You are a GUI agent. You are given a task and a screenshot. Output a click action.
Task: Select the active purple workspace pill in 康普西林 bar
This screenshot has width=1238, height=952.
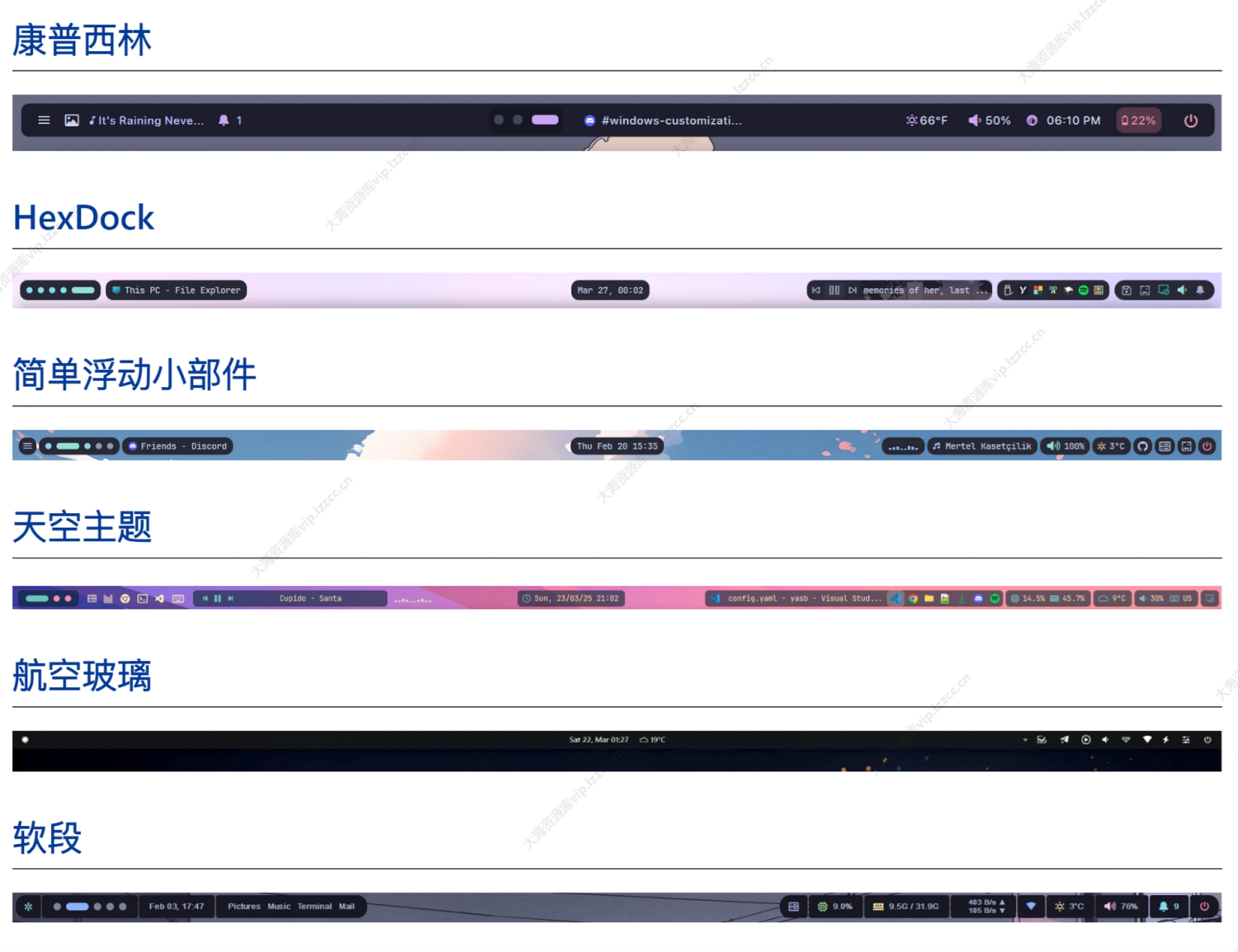(x=545, y=120)
